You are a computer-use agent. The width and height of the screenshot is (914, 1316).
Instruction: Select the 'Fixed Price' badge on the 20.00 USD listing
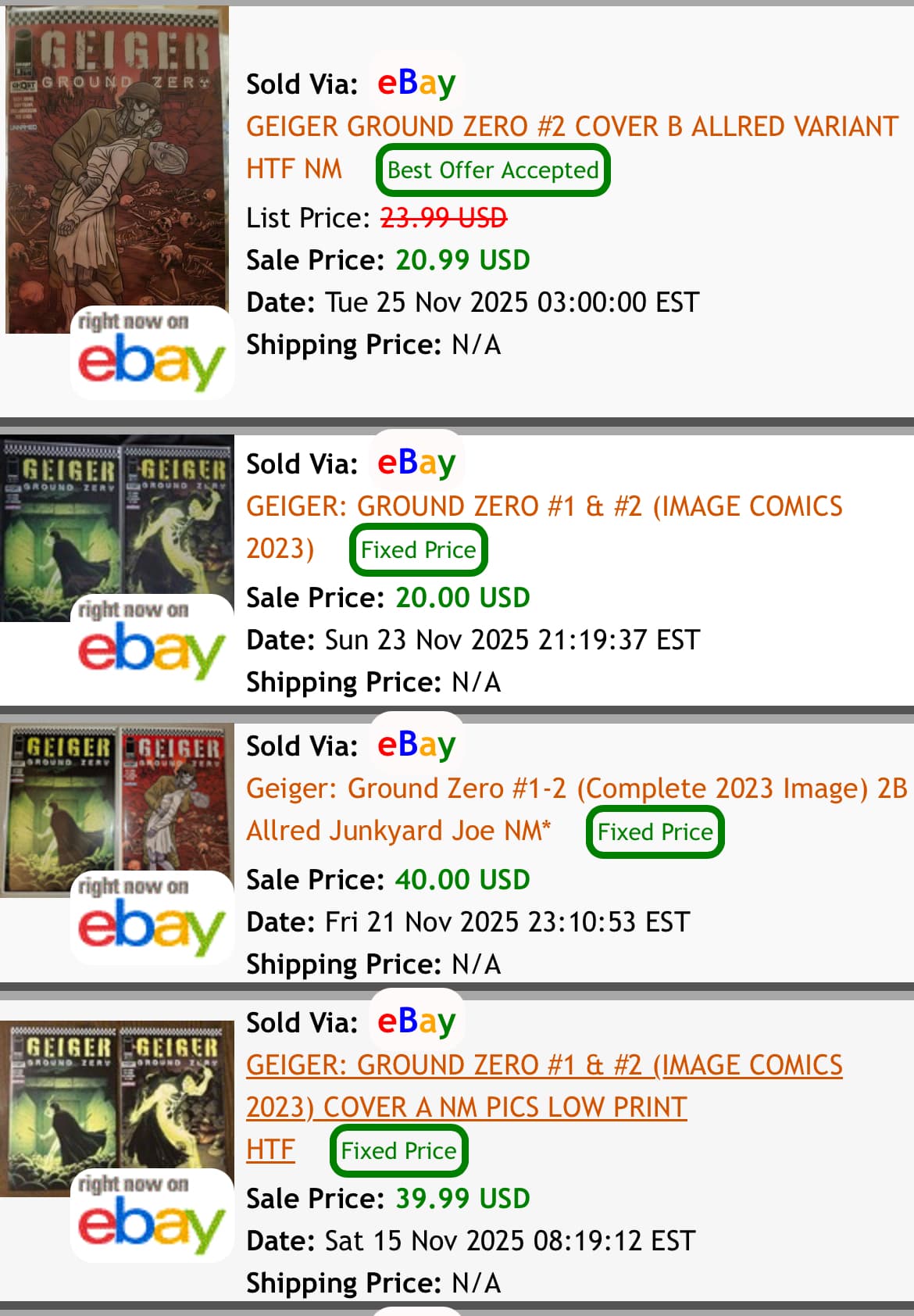[418, 549]
